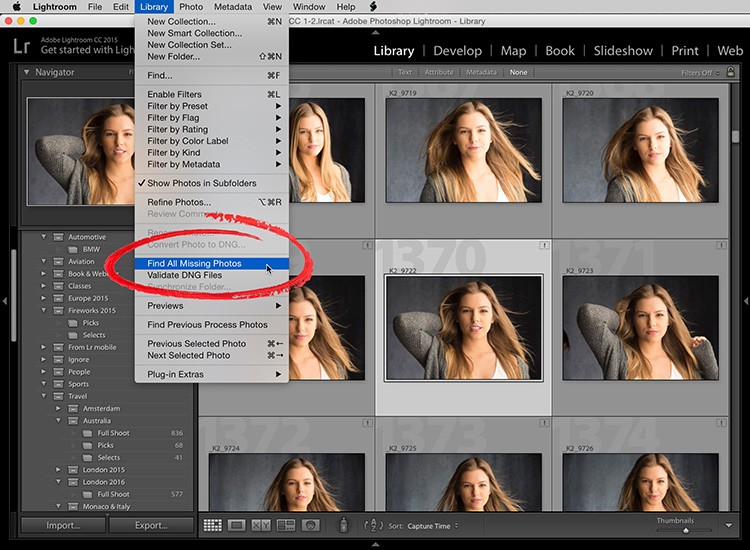Image resolution: width=750 pixels, height=550 pixels.
Task: Select the Attribute filter option
Action: [x=439, y=72]
